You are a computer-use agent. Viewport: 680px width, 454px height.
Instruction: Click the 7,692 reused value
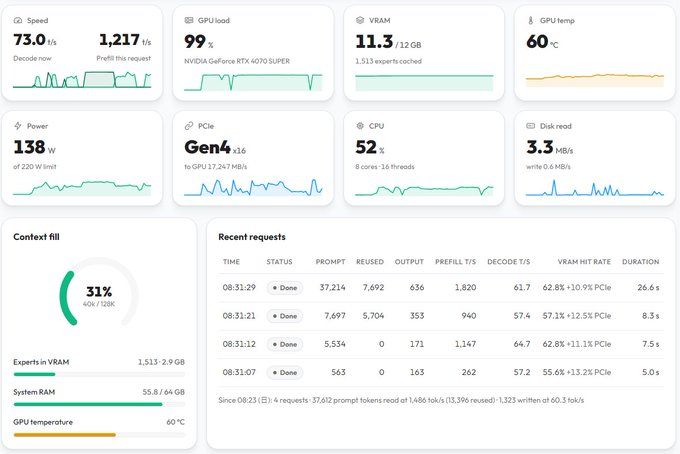point(373,287)
